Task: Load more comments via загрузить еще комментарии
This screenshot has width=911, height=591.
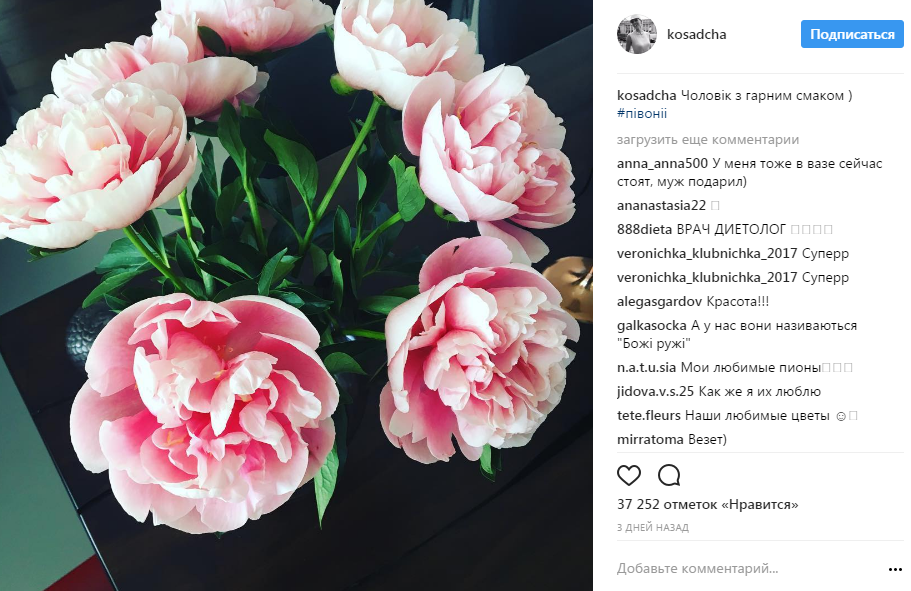Action: [708, 139]
